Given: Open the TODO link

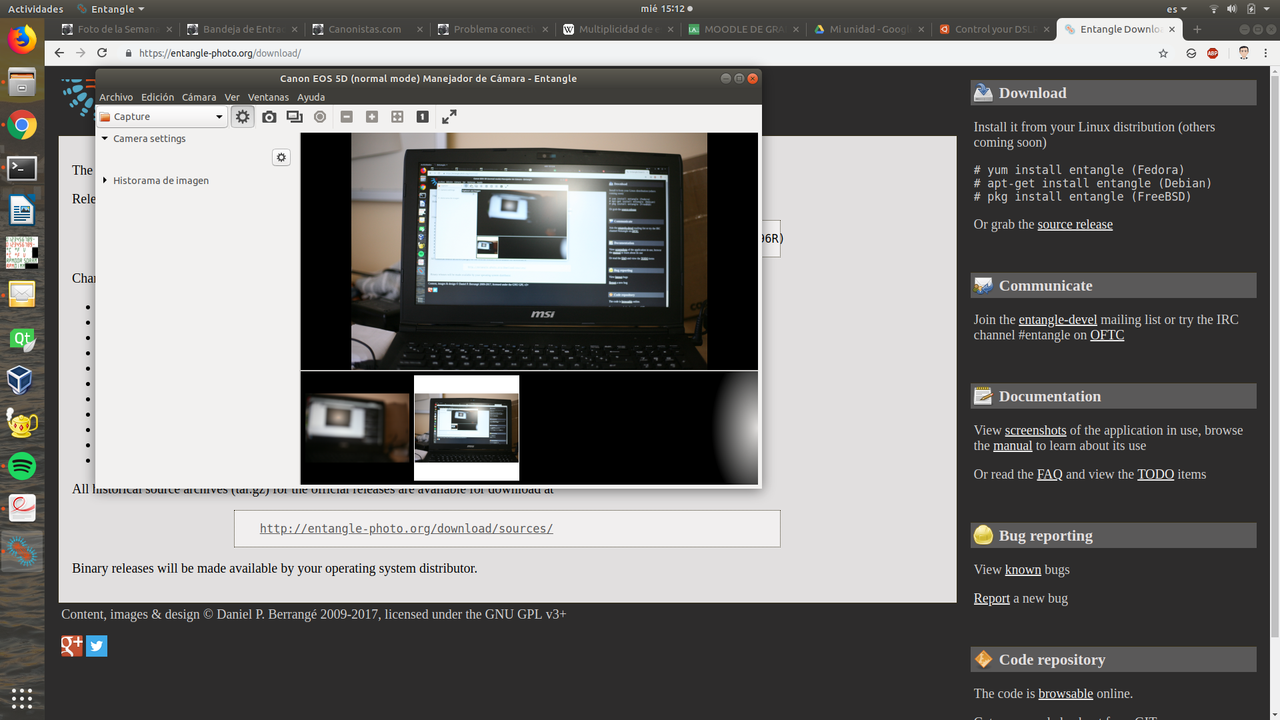Looking at the screenshot, I should 1156,474.
